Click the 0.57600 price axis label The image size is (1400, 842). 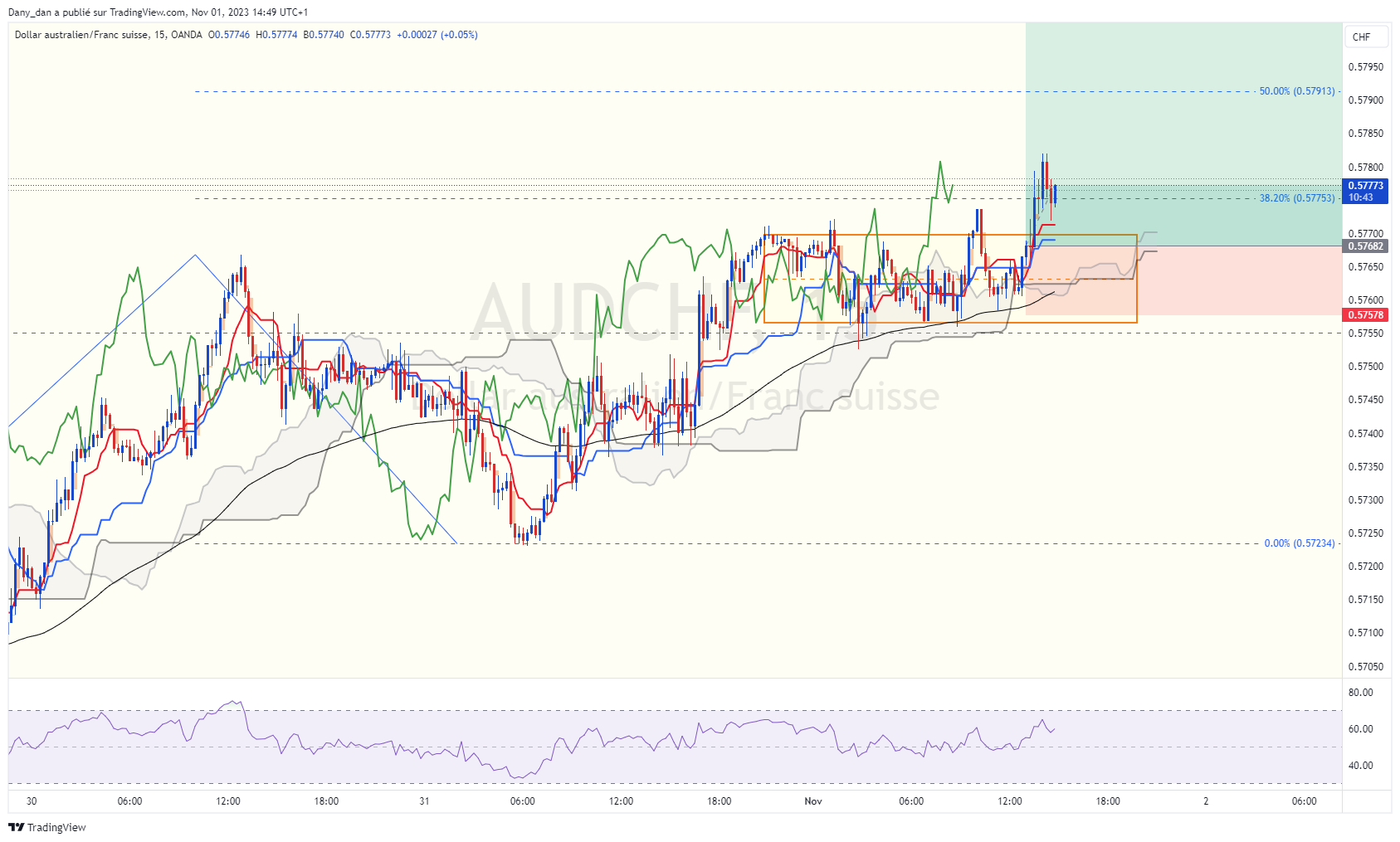coord(1366,300)
